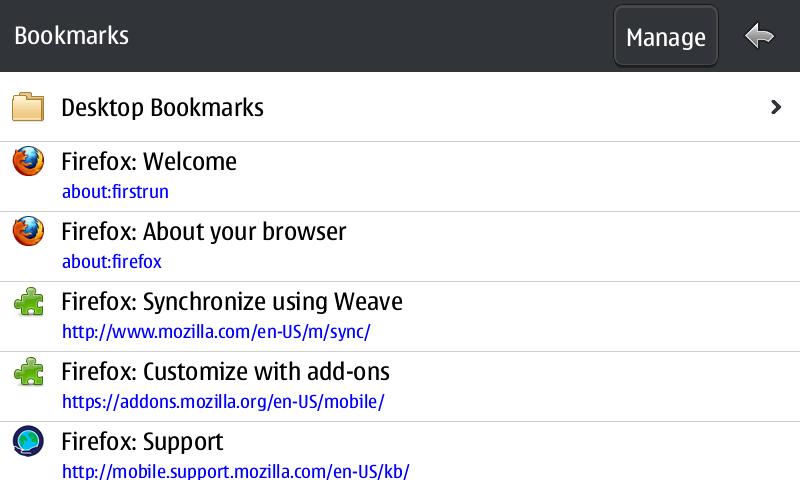The width and height of the screenshot is (800, 480).
Task: Click Firefox logo beside Welcome bookmark
Action: [x=28, y=161]
